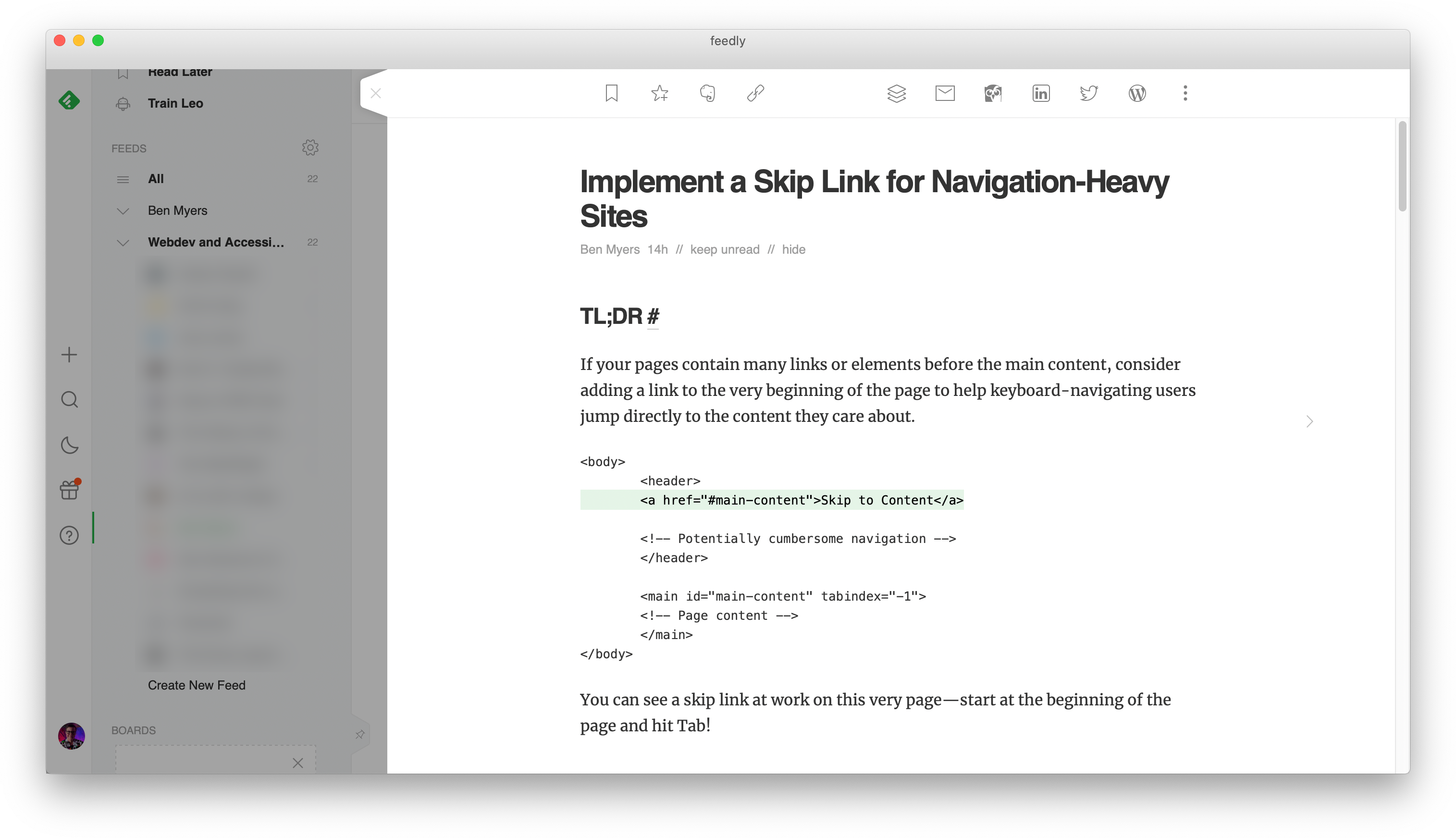Click hide link under title

click(x=794, y=249)
